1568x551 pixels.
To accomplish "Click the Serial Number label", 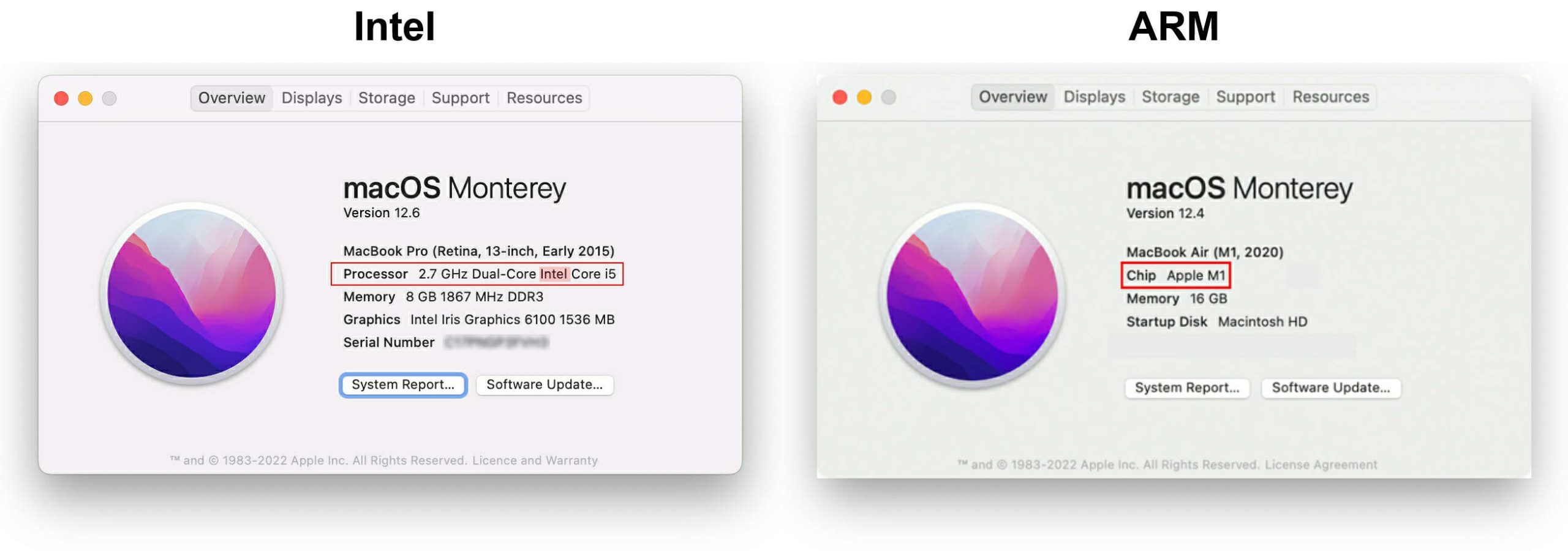I will click(x=388, y=343).
